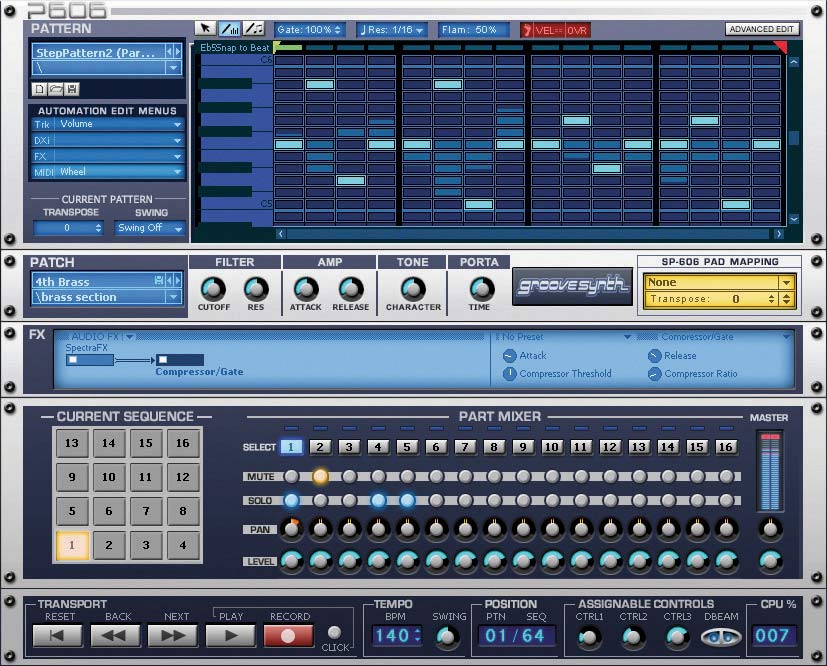Click the FX Release knob icon

(655, 356)
